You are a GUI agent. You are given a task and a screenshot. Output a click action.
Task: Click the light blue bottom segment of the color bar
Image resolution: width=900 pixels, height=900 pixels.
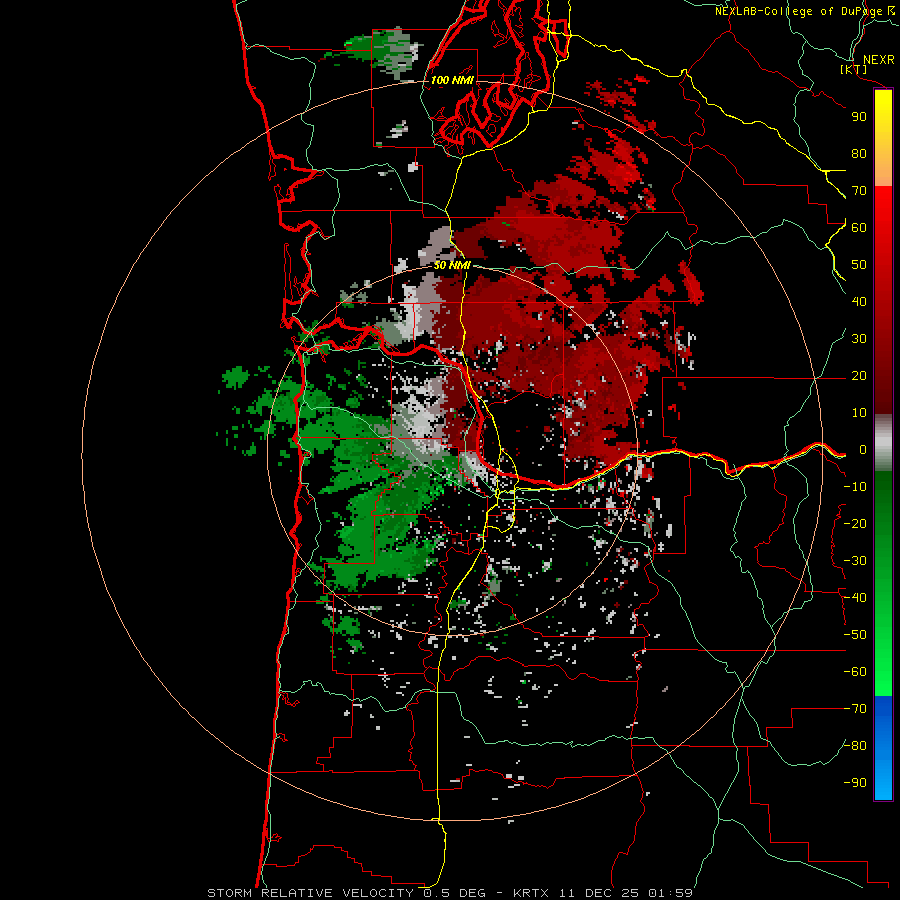[x=883, y=781]
